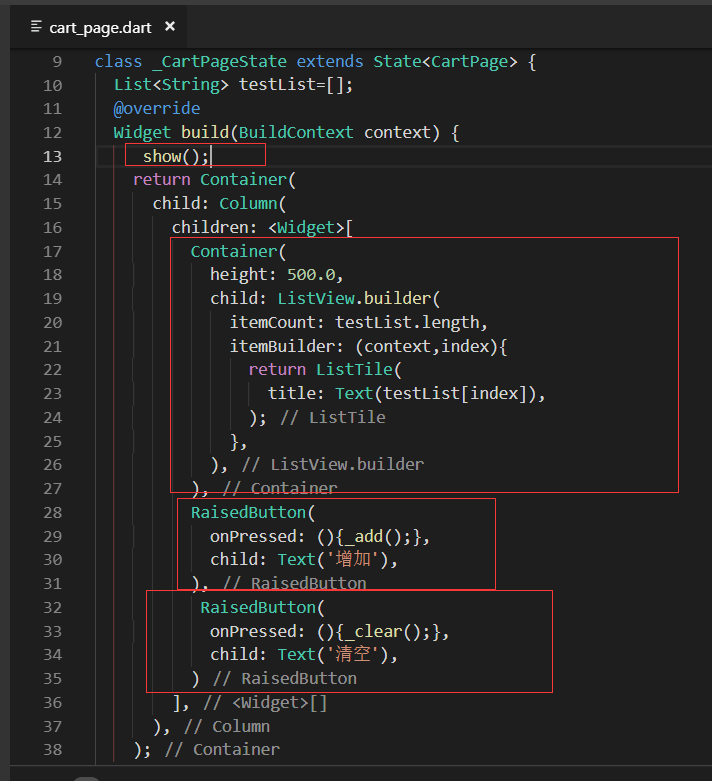Click State<CartPage> on line 9
Image resolution: width=712 pixels, height=781 pixels.
tap(445, 62)
